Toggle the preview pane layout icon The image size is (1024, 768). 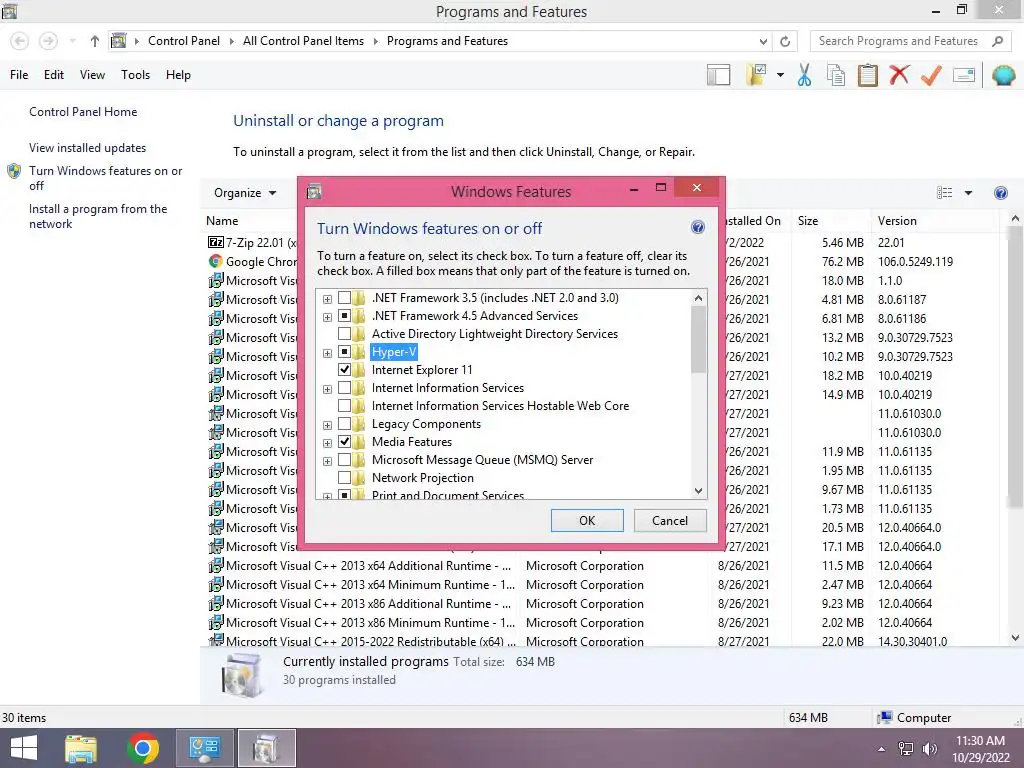[718, 75]
